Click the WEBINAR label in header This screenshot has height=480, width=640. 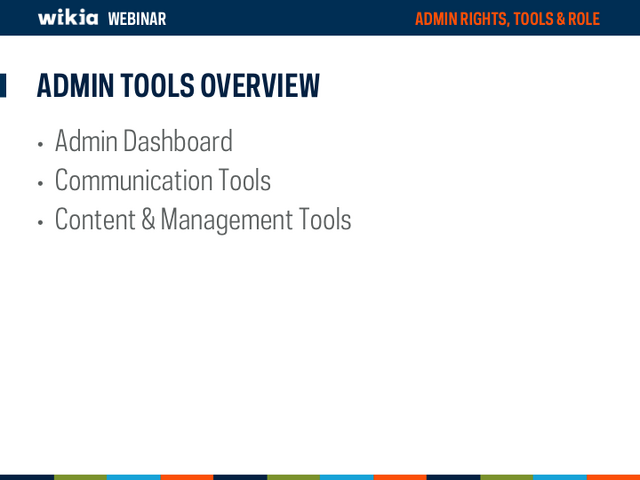point(137,19)
